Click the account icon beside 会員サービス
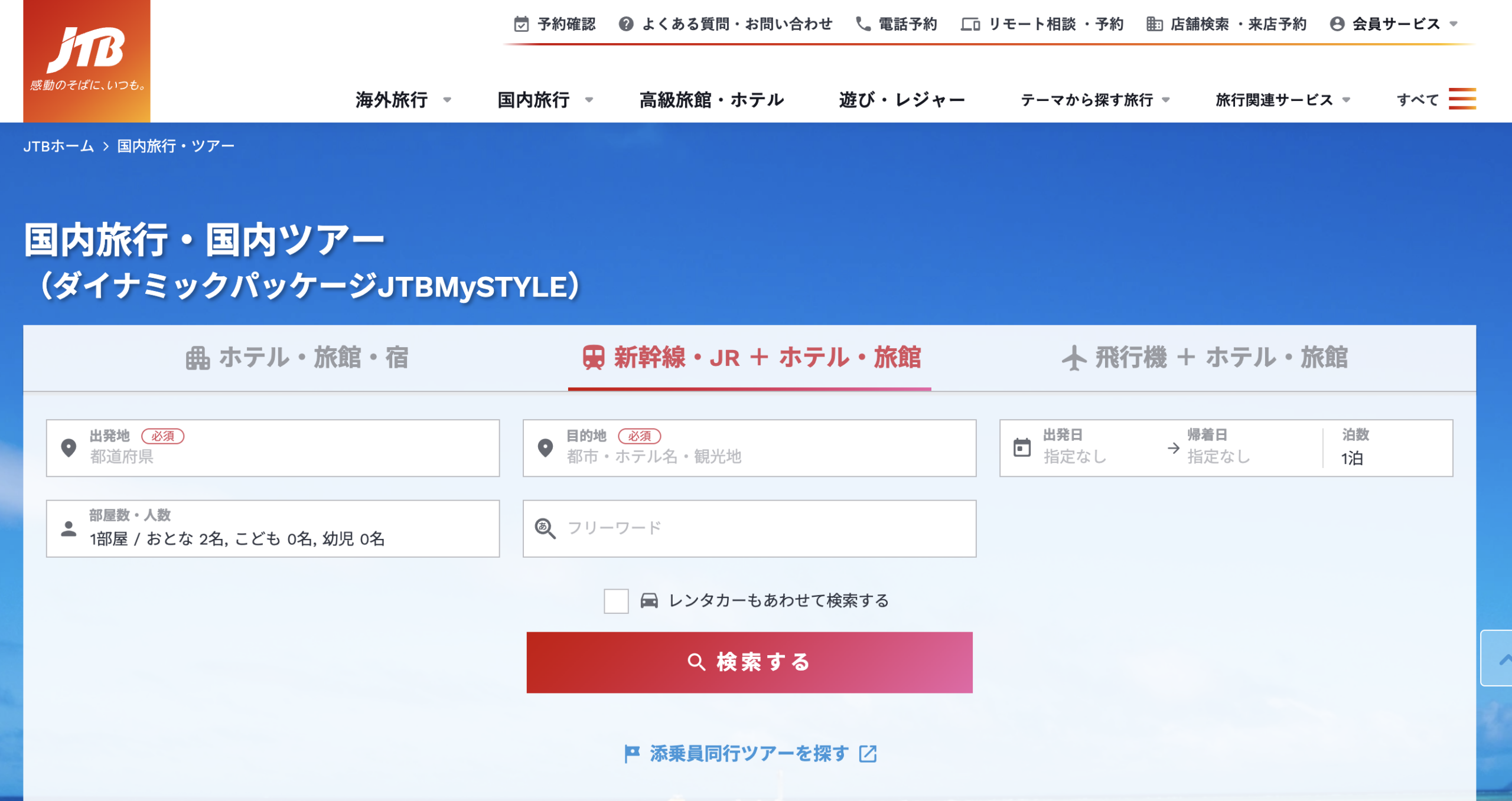This screenshot has height=801, width=1512. point(1337,24)
